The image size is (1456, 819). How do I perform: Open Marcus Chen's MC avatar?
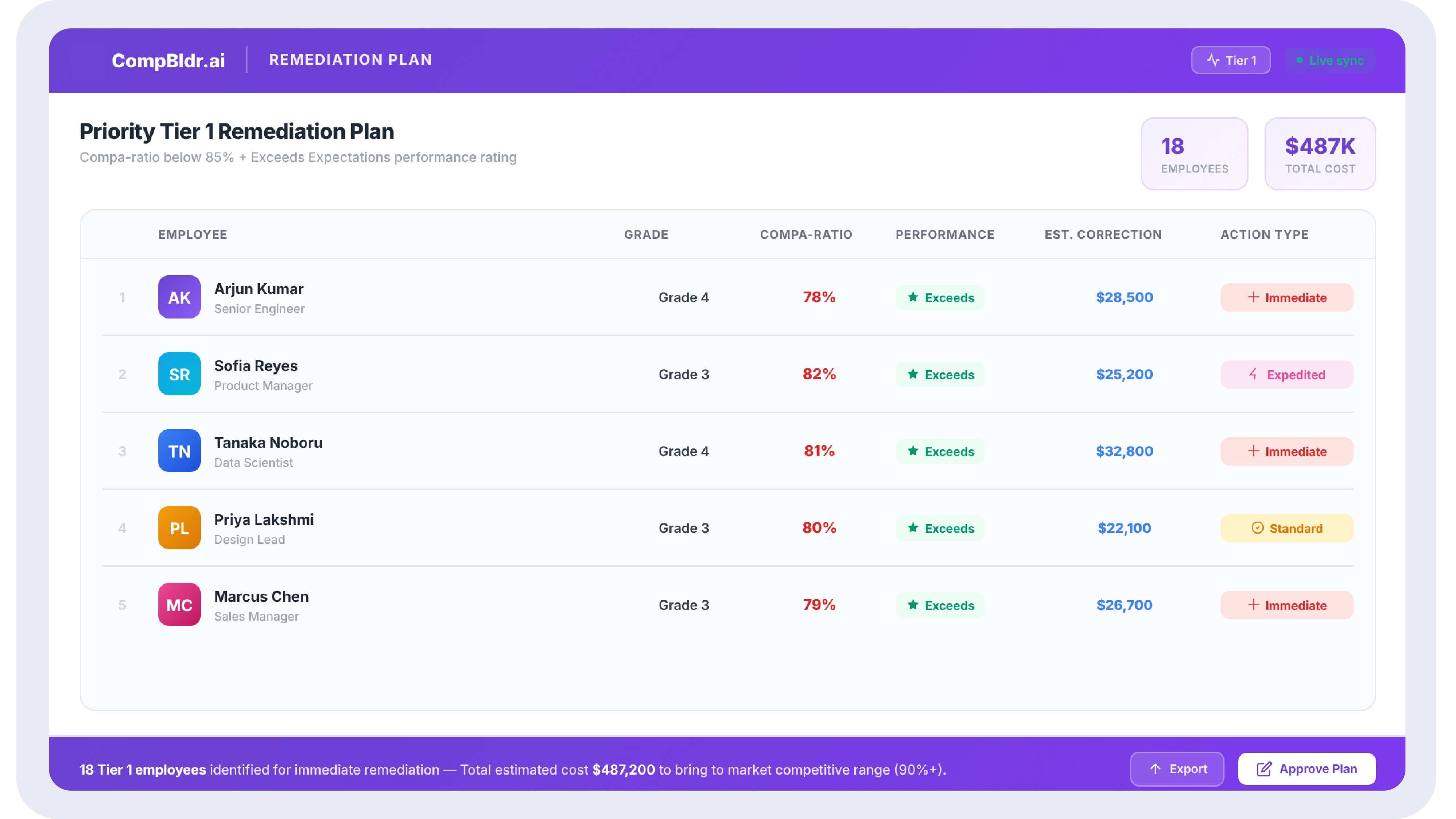[x=179, y=605]
